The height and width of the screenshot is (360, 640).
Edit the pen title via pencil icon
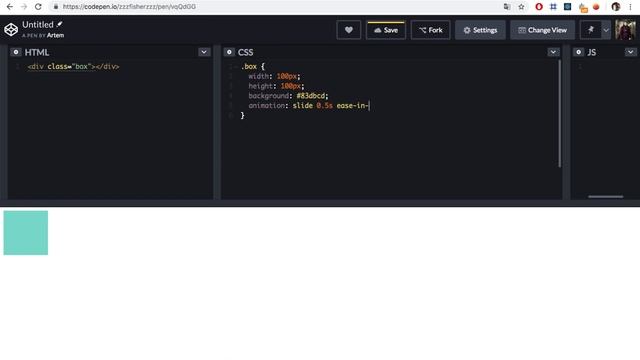[x=60, y=24]
